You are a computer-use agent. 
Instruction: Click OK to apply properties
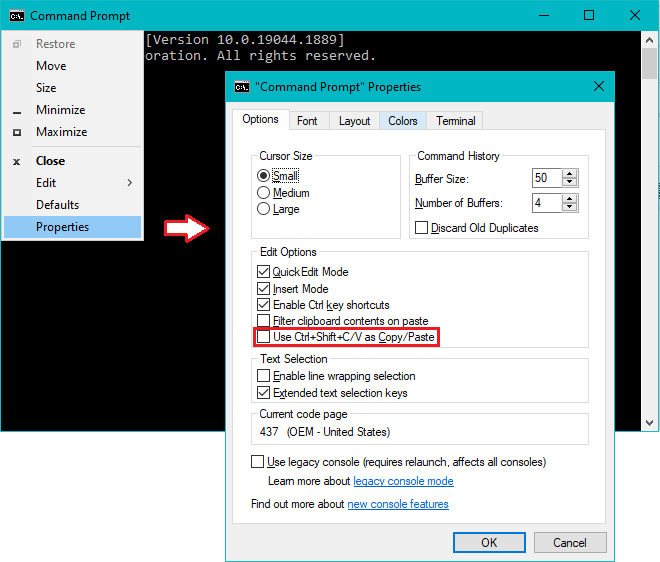[489, 543]
